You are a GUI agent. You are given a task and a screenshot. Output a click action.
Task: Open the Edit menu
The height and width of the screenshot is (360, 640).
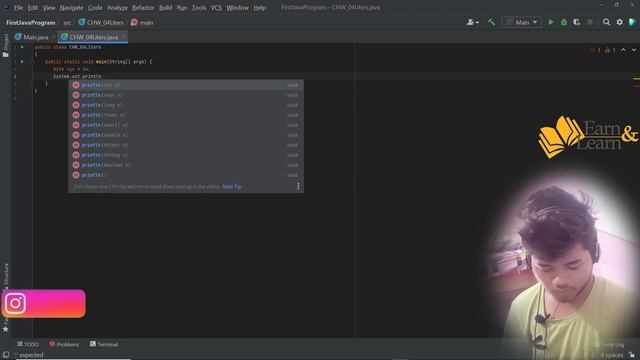pyautogui.click(x=33, y=8)
